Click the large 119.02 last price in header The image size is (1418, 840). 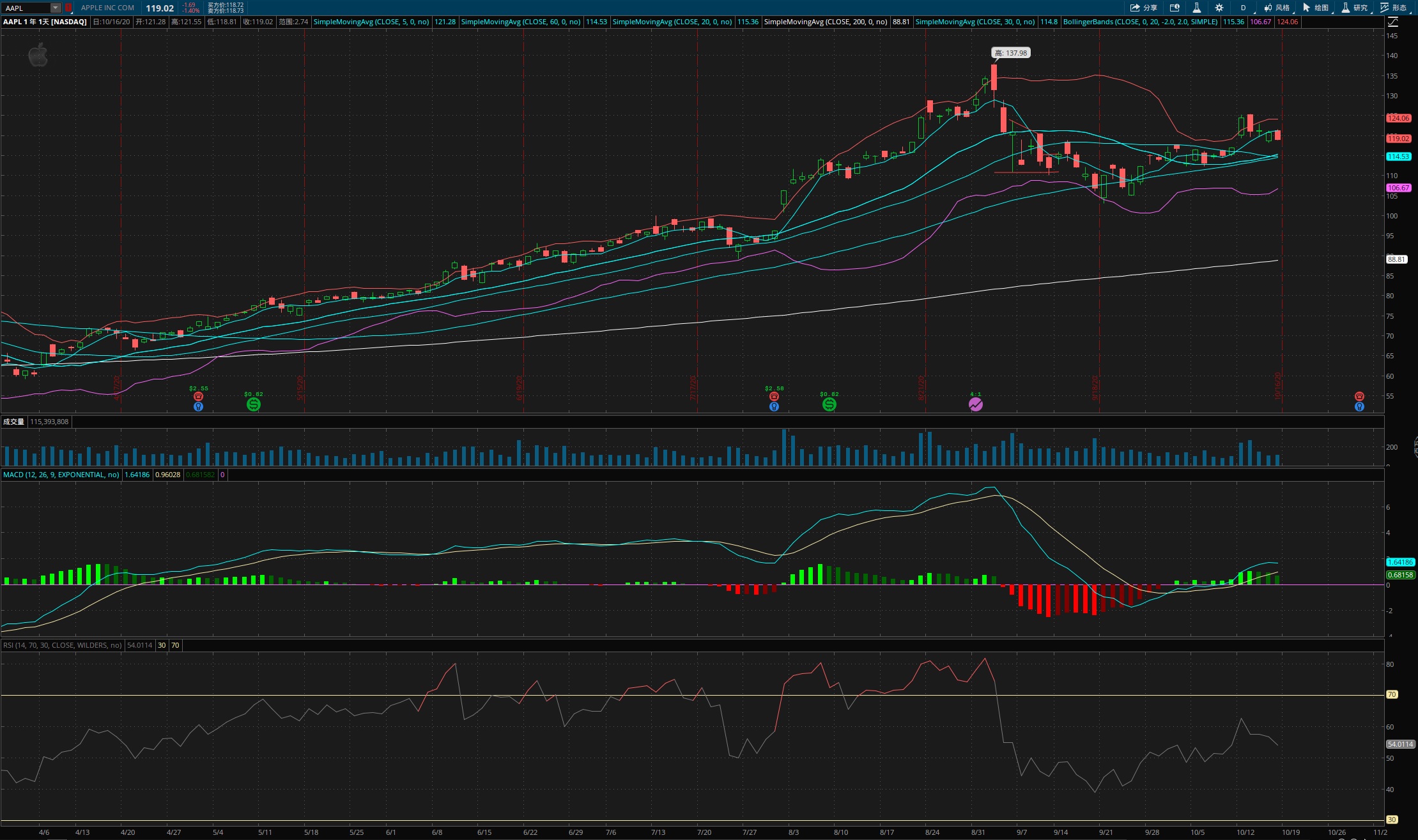pyautogui.click(x=160, y=8)
